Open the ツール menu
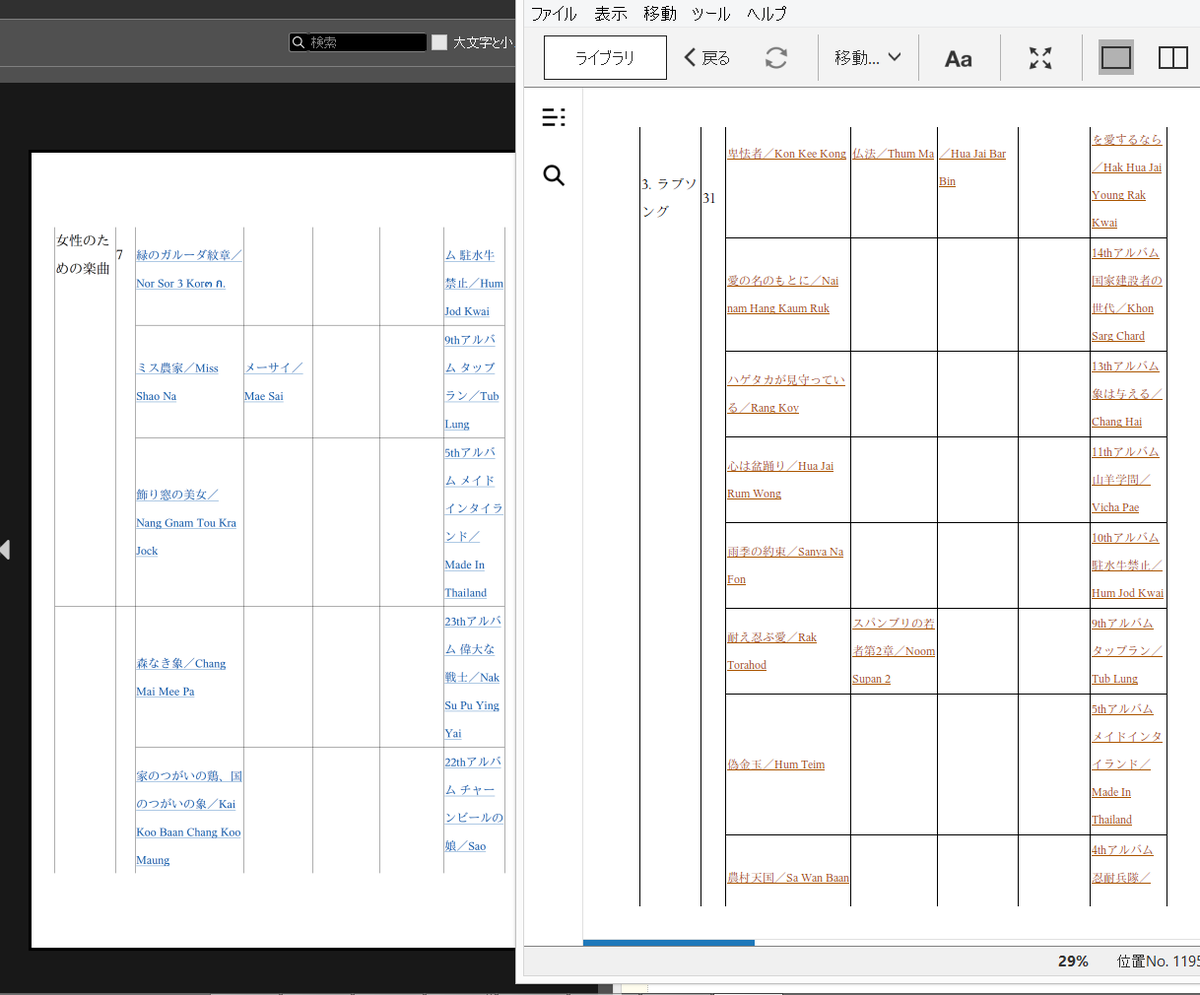This screenshot has width=1200, height=995. click(x=711, y=14)
